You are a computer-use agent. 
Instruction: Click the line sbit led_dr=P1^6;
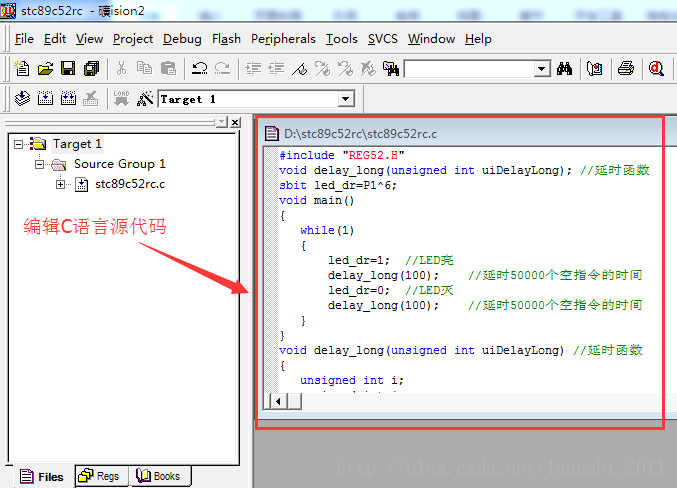click(x=338, y=185)
